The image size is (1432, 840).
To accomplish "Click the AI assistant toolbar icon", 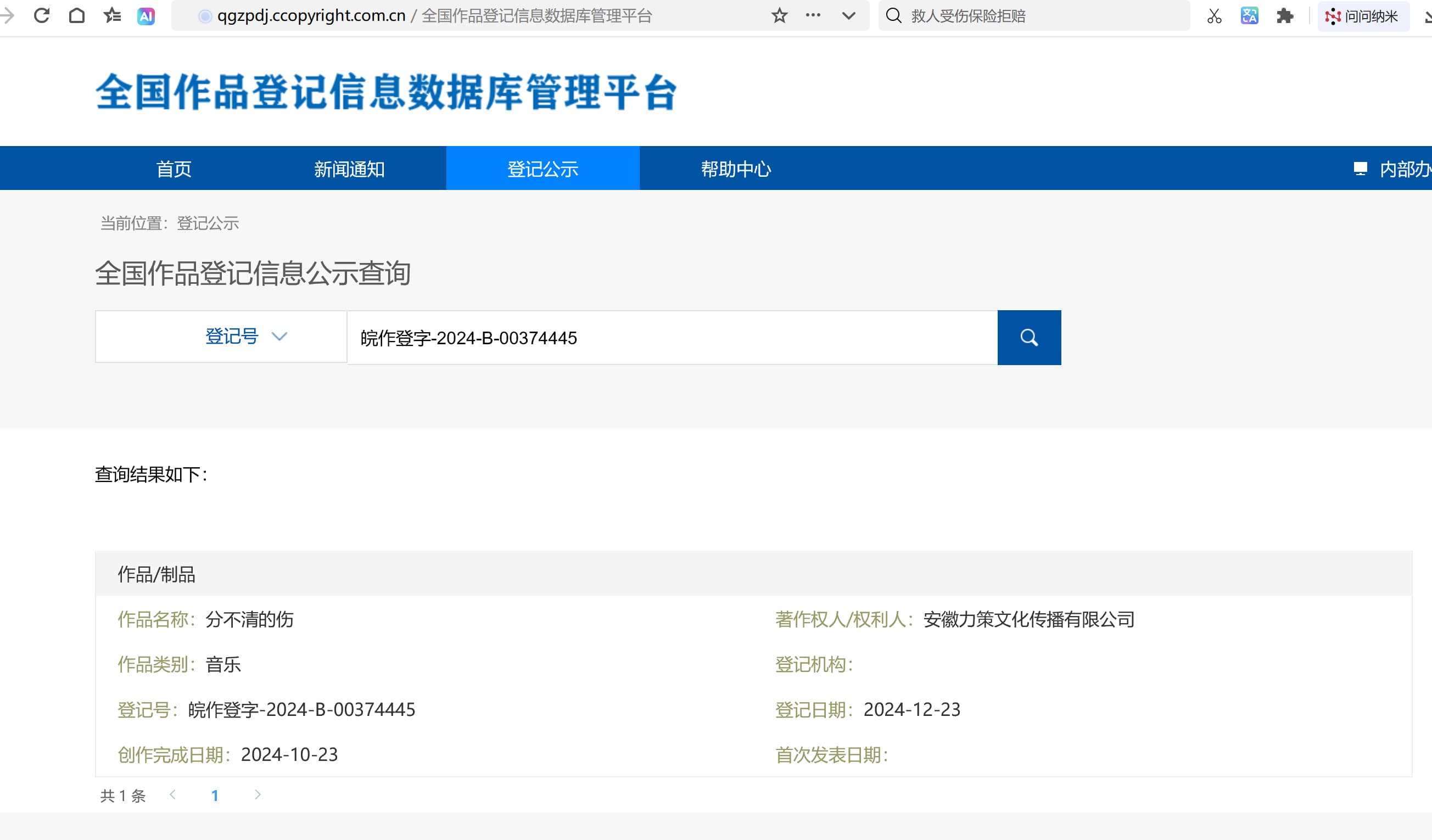I will pos(146,16).
